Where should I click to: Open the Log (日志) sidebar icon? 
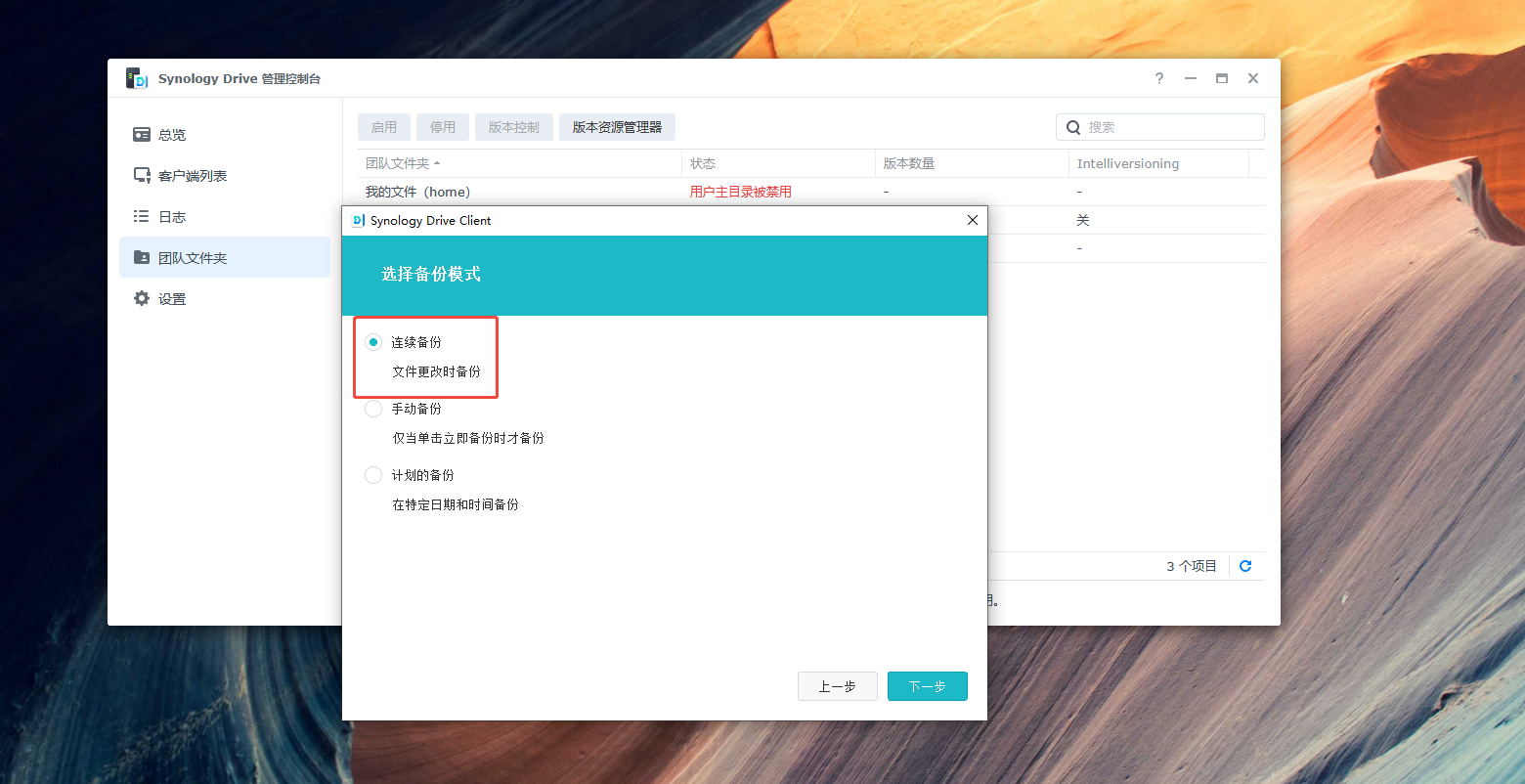(142, 217)
